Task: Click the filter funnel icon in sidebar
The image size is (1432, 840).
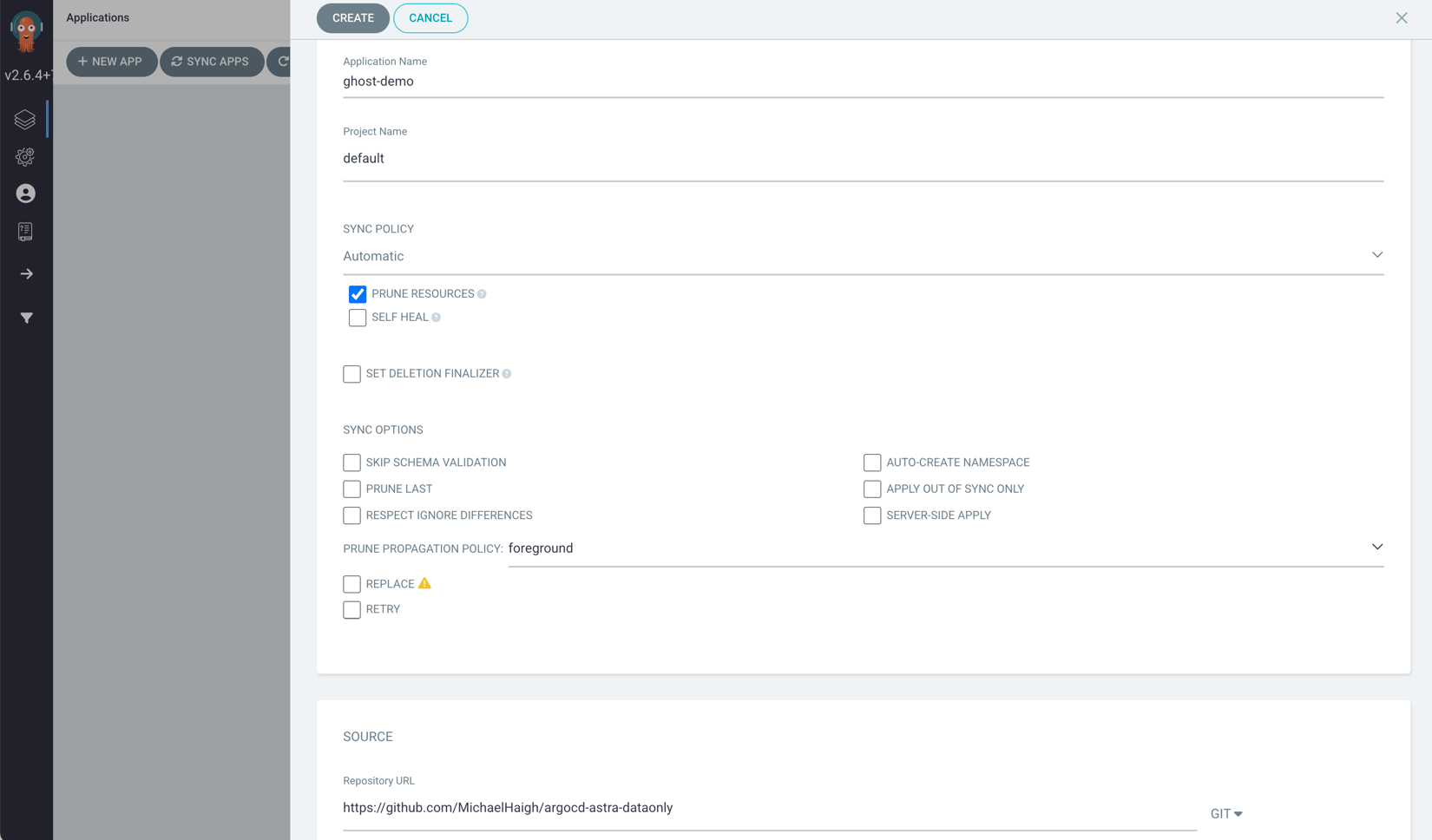Action: (27, 318)
